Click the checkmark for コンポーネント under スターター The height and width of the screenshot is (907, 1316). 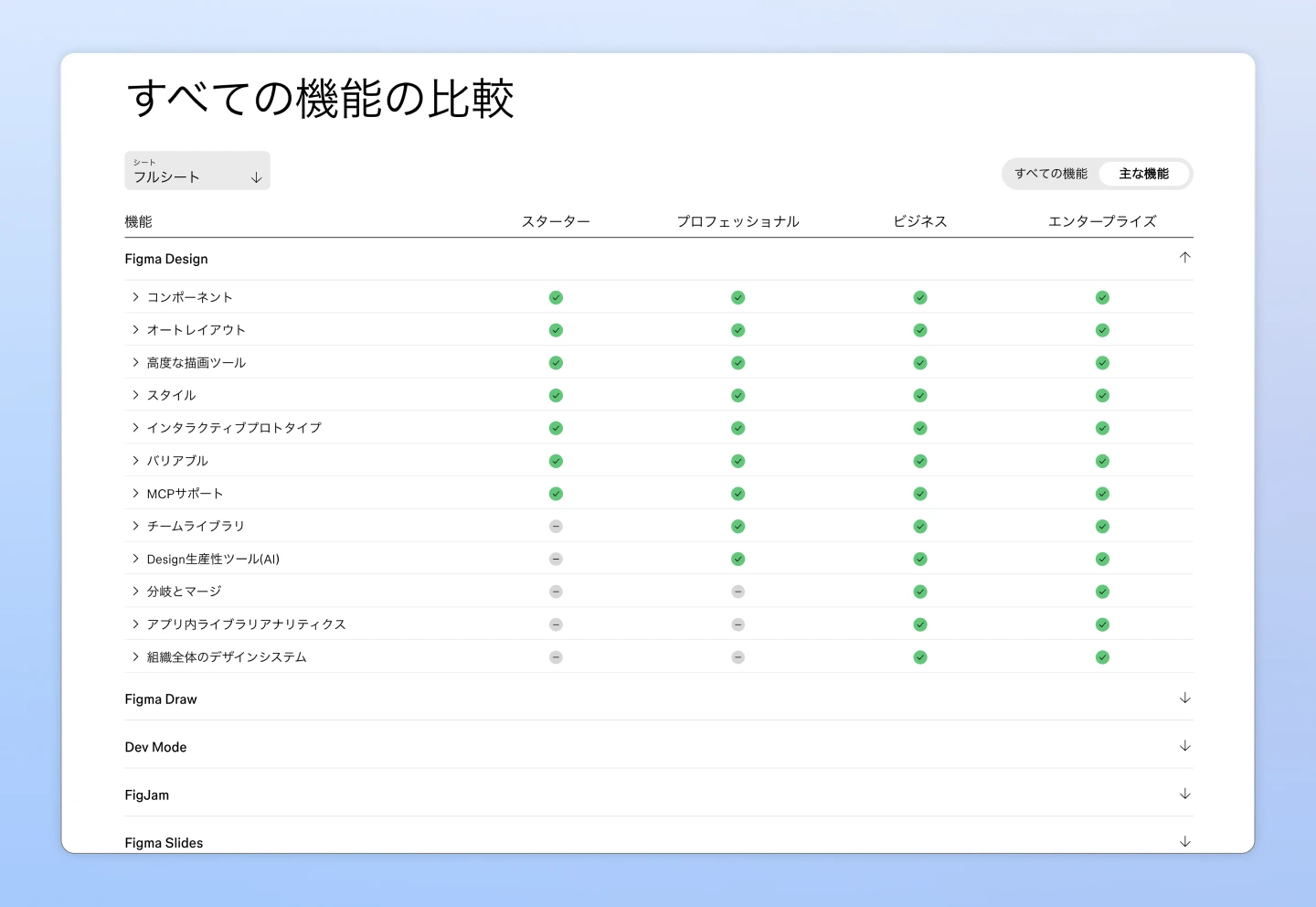point(556,297)
